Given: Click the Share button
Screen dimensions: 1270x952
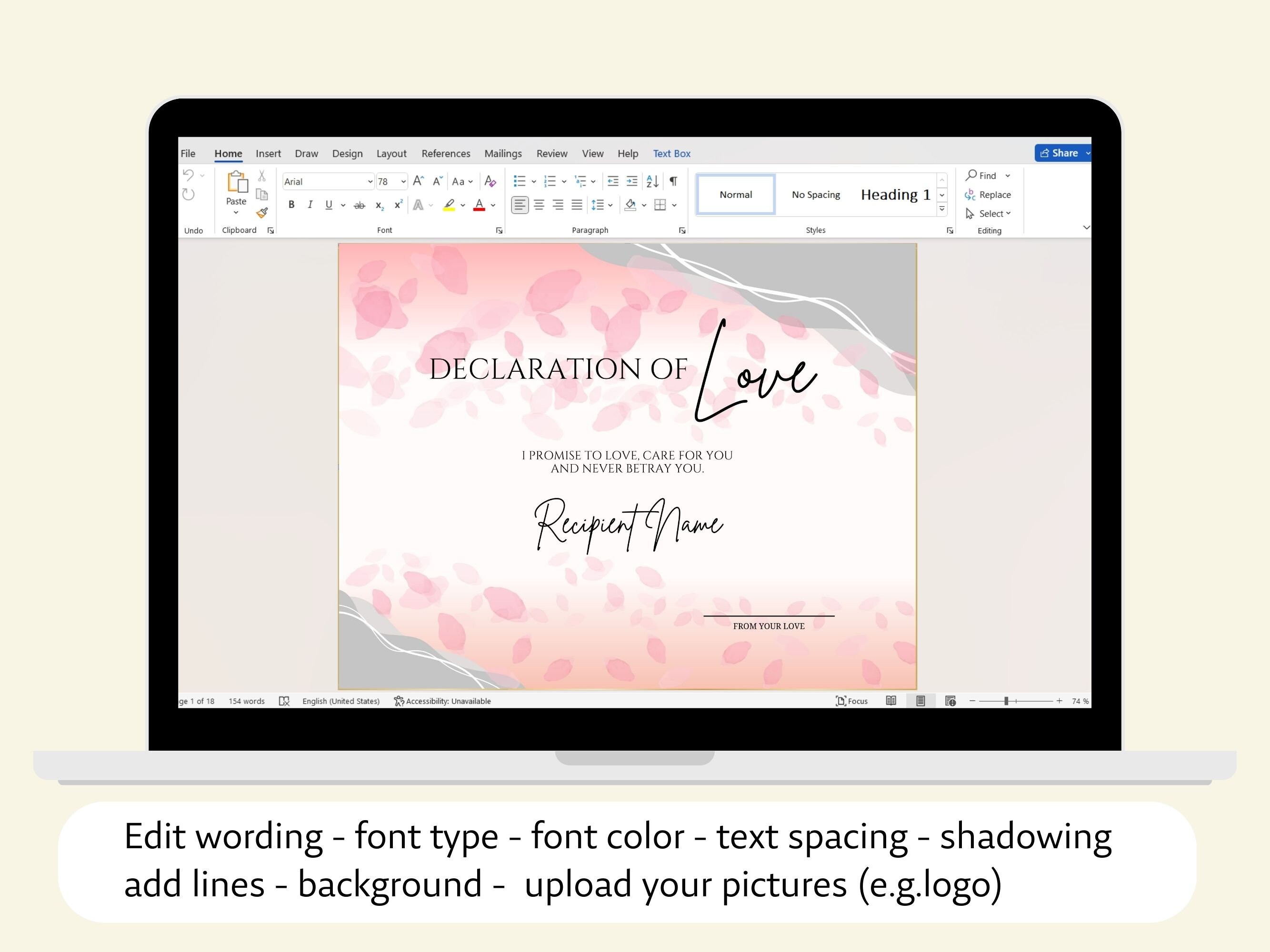Looking at the screenshot, I should click(x=1061, y=153).
